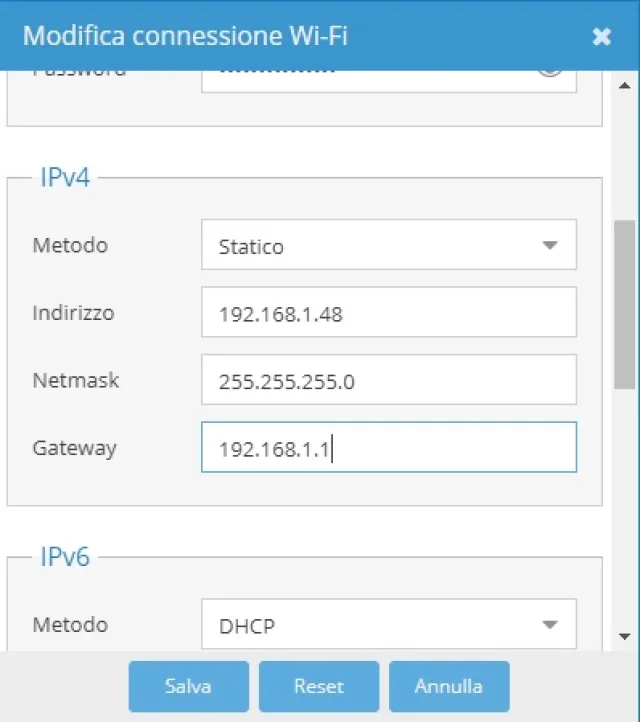The image size is (640, 722).
Task: Place cursor in the Gateway field
Action: pyautogui.click(x=388, y=447)
